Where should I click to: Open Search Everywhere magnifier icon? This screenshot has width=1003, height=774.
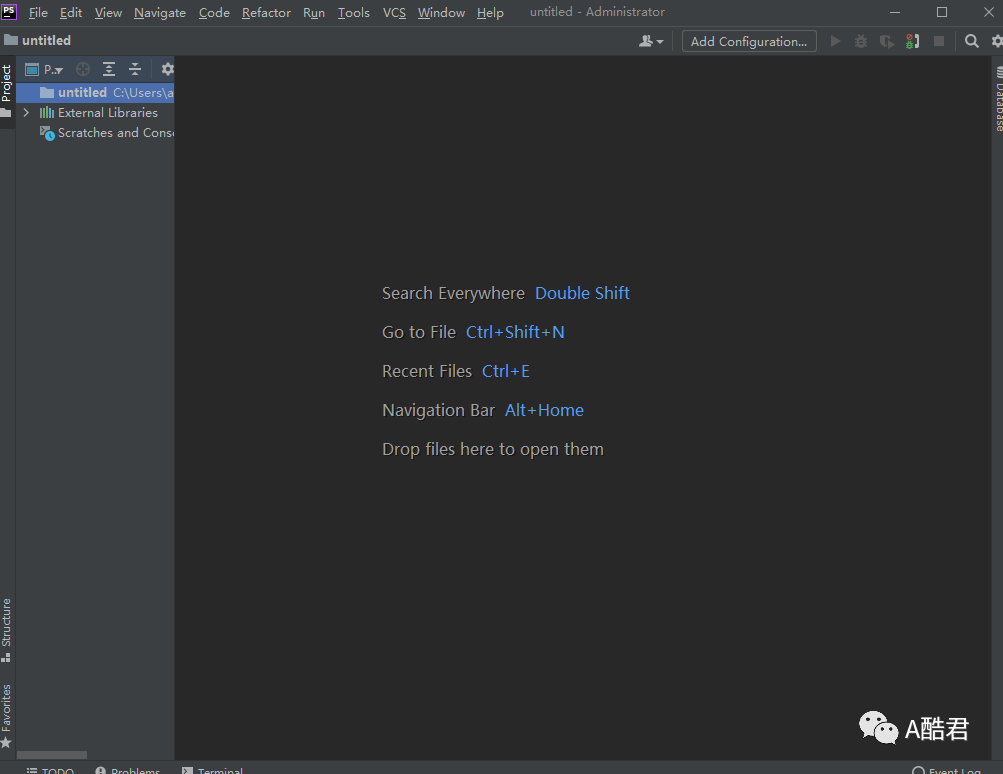(972, 42)
